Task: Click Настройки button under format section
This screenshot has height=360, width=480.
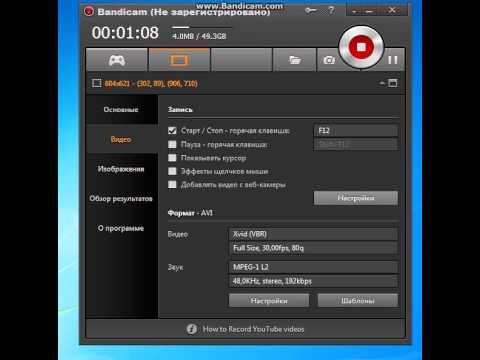Action: (269, 301)
